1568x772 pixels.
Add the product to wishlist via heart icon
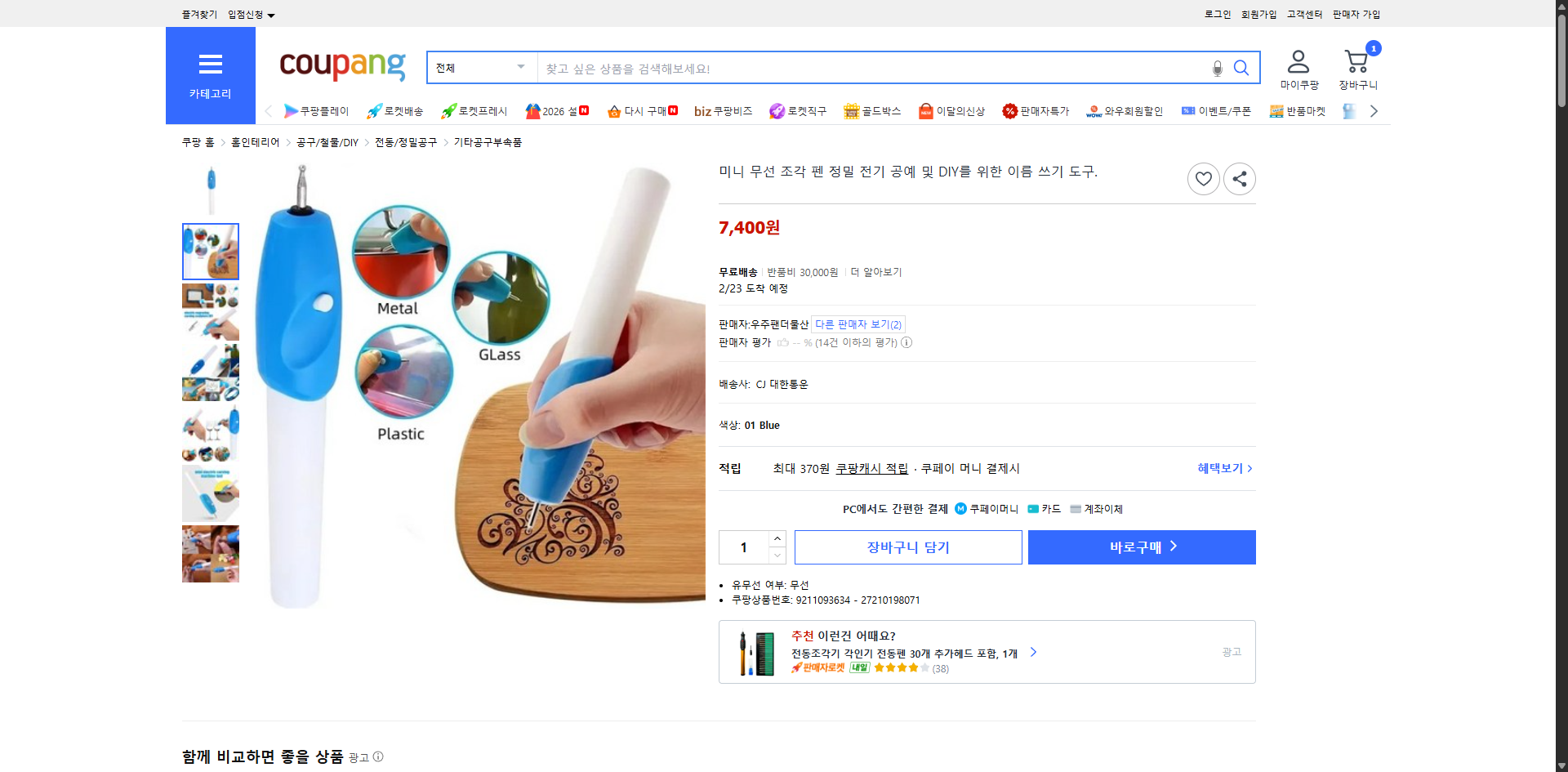(1203, 178)
